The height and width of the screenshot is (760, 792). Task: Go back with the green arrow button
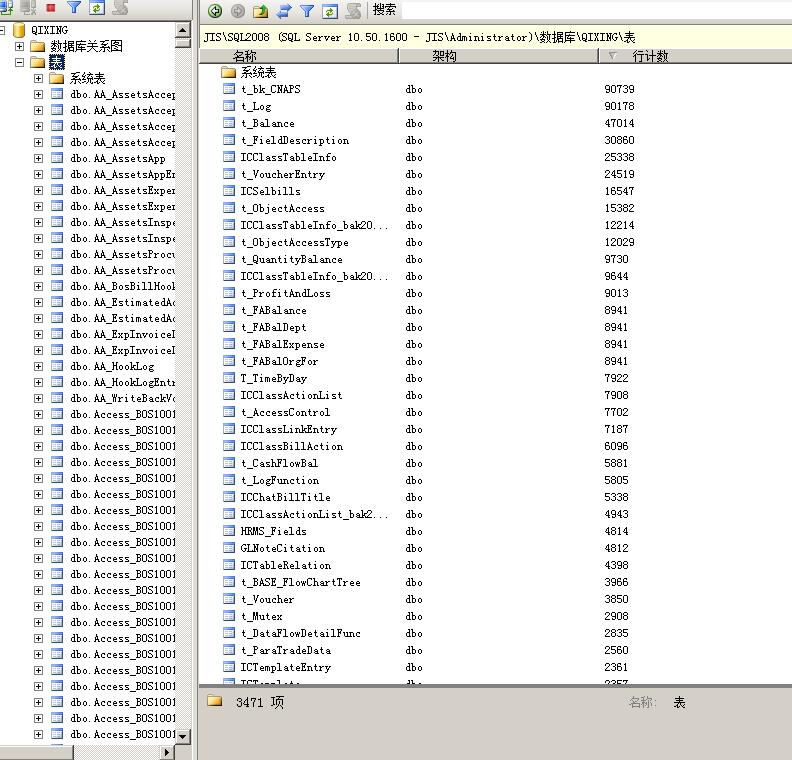[x=215, y=11]
